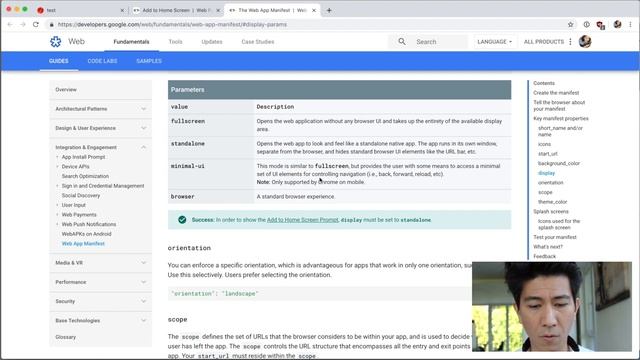
Task: Open the vertical dots next to All Products
Action: (x=570, y=42)
